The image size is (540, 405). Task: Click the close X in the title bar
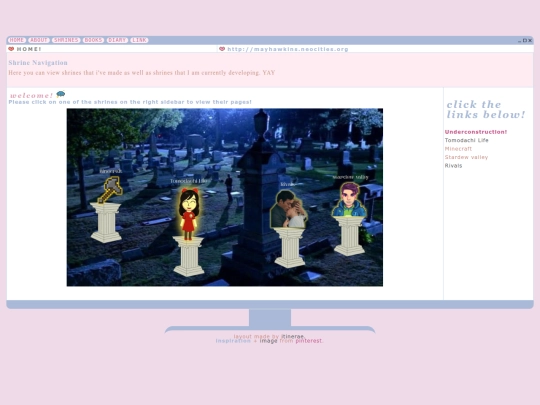(x=530, y=40)
